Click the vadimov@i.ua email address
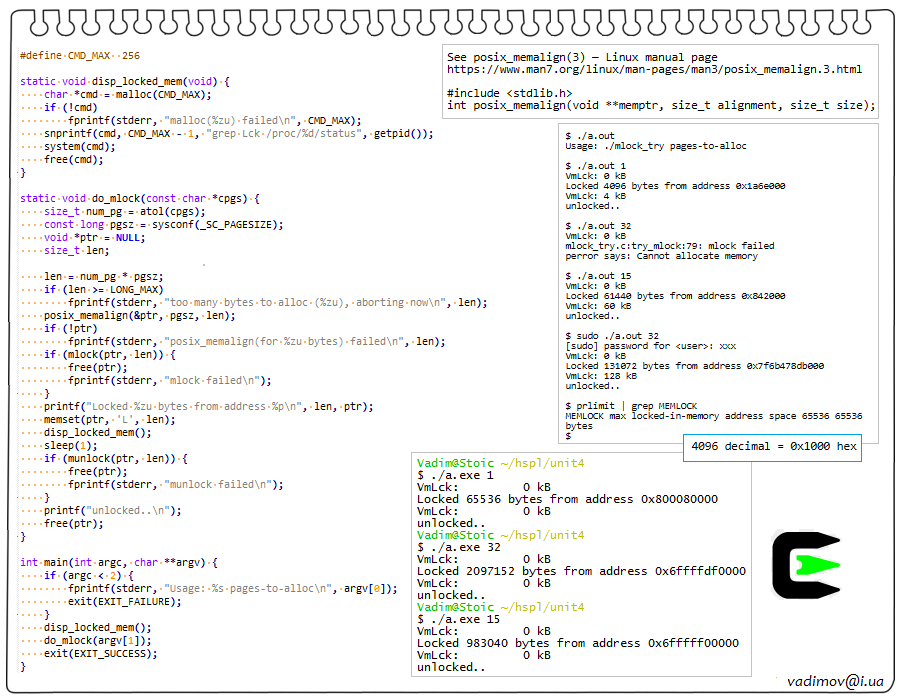The image size is (900, 700). tap(835, 681)
